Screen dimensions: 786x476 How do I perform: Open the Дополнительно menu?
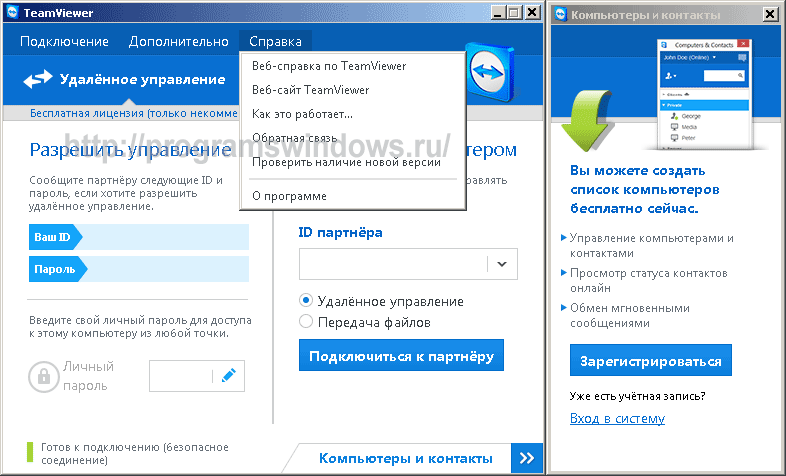178,42
